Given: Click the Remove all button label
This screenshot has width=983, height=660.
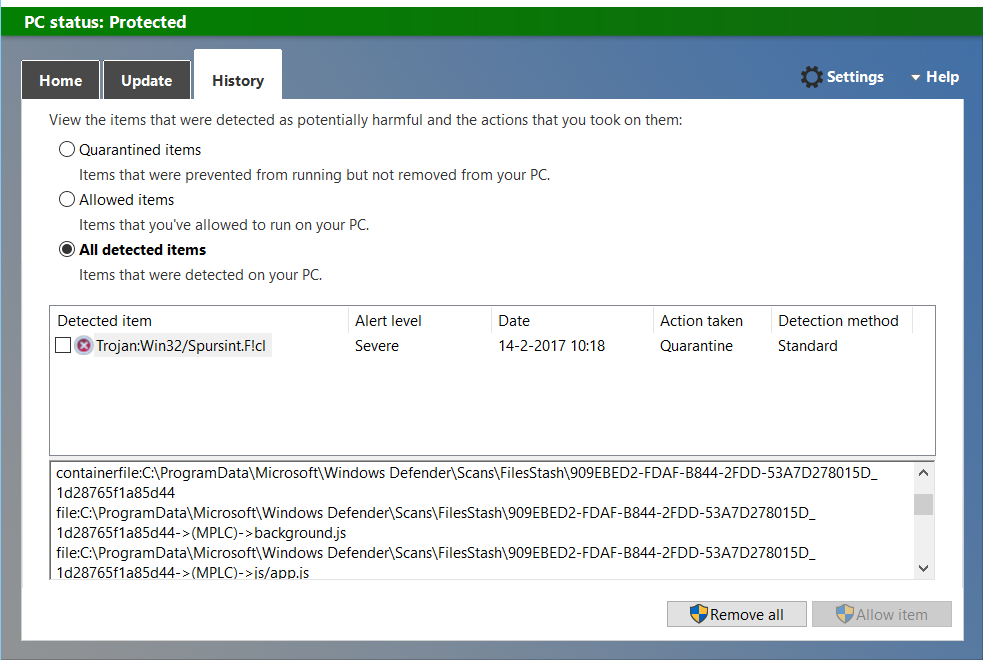Looking at the screenshot, I should click(747, 615).
